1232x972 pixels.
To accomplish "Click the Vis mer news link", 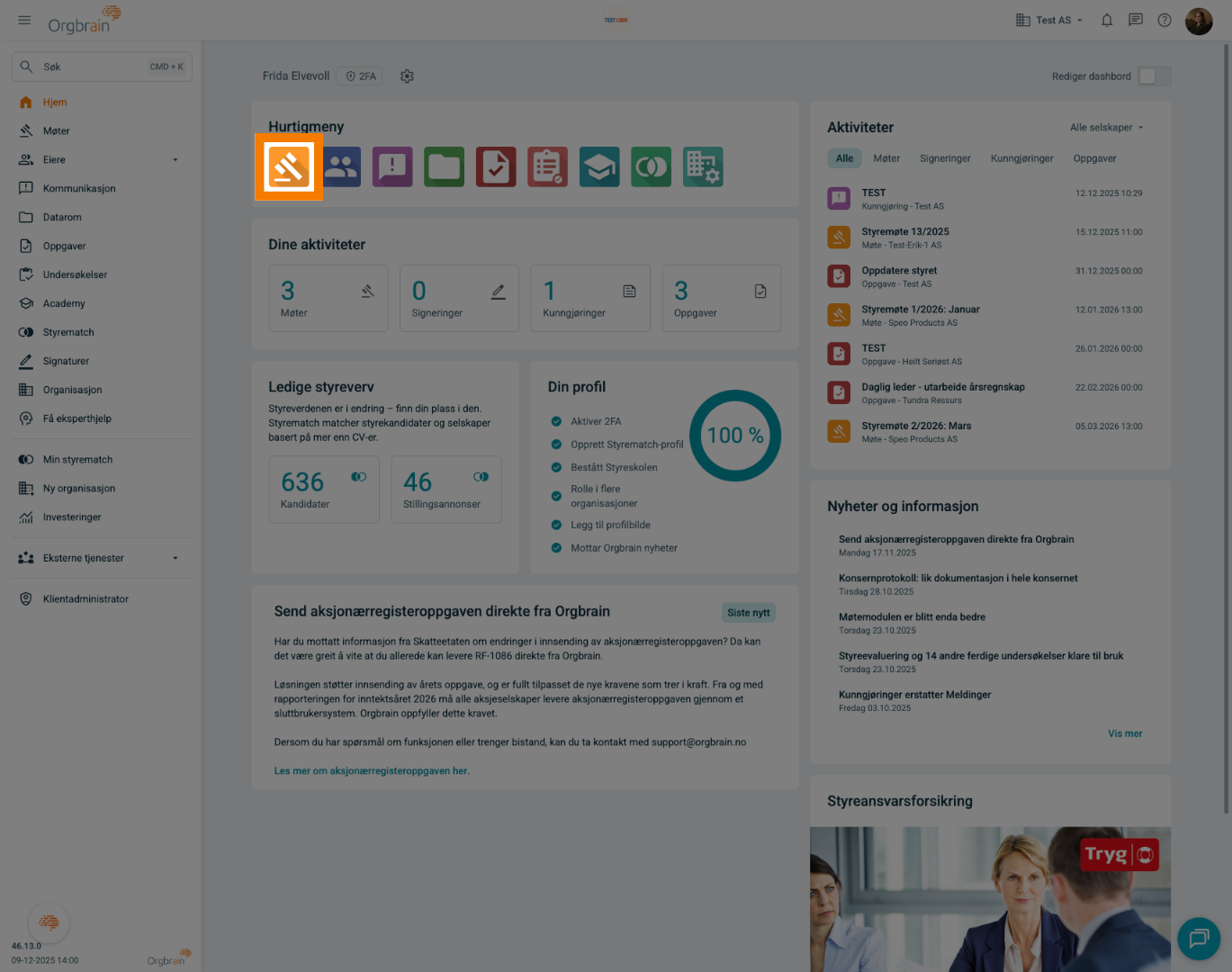I will 1125,733.
